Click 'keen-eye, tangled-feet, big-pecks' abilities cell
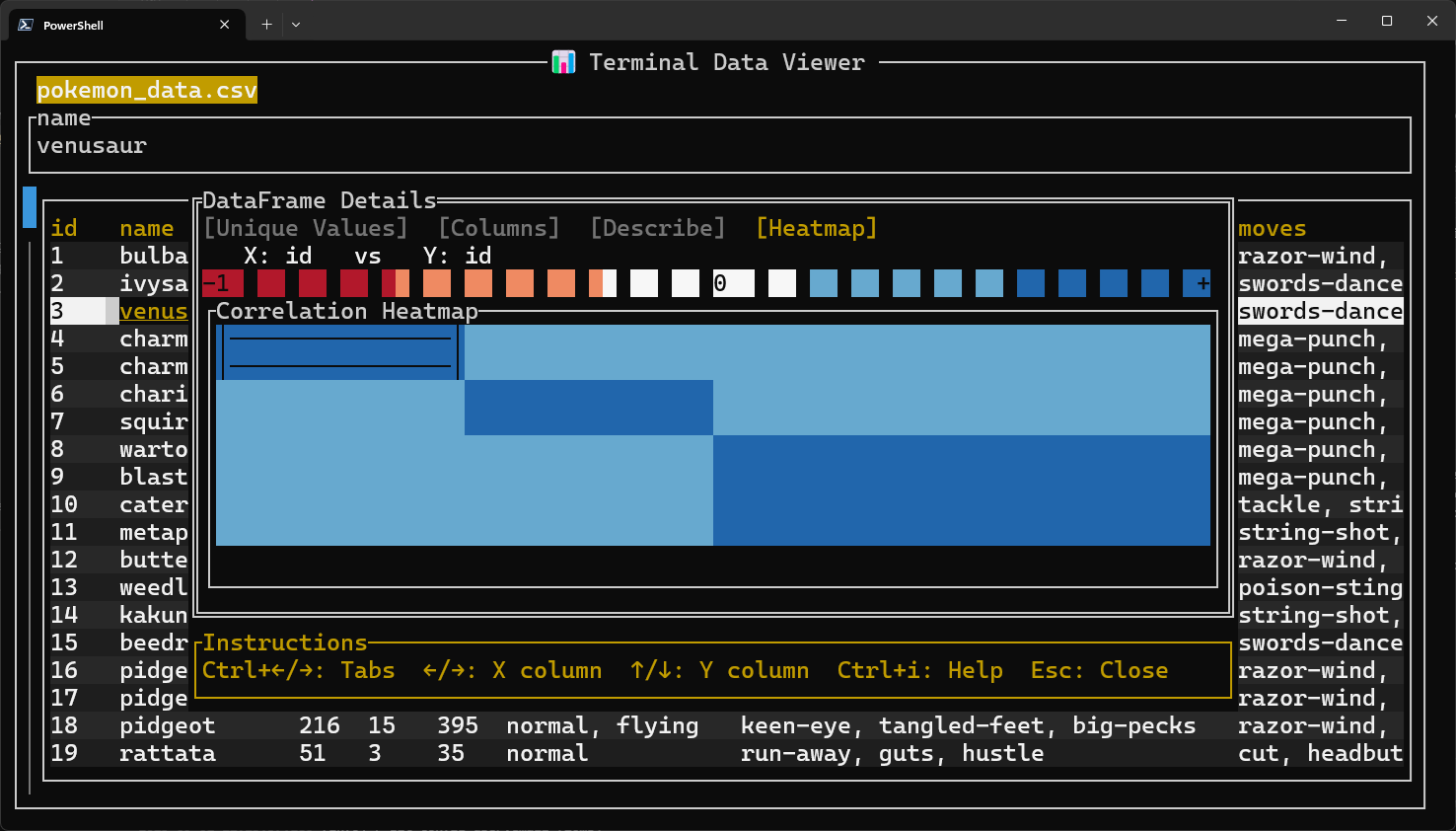Screen dimensions: 1456x831 click(x=969, y=725)
